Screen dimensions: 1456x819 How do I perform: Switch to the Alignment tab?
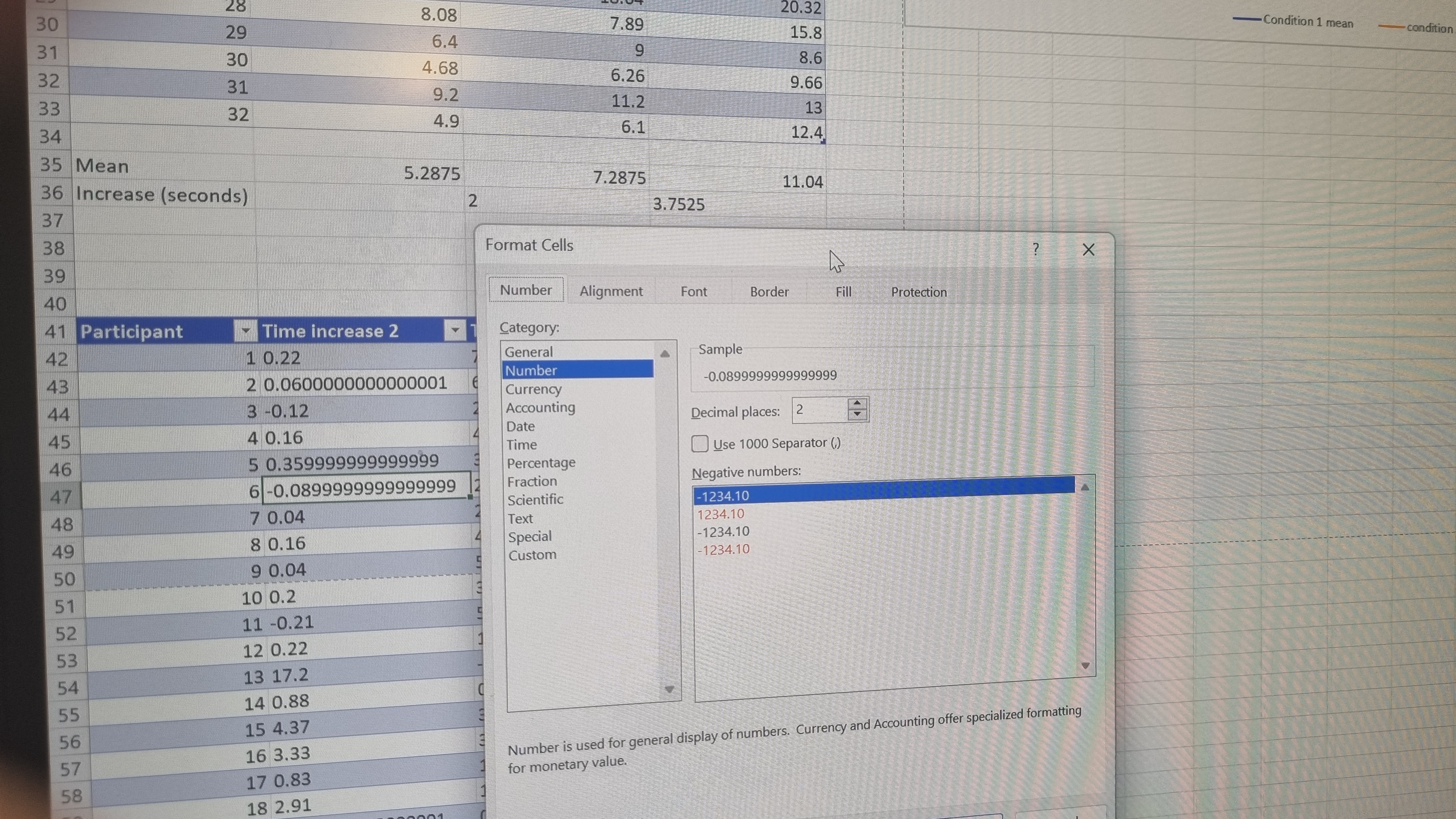tap(611, 291)
